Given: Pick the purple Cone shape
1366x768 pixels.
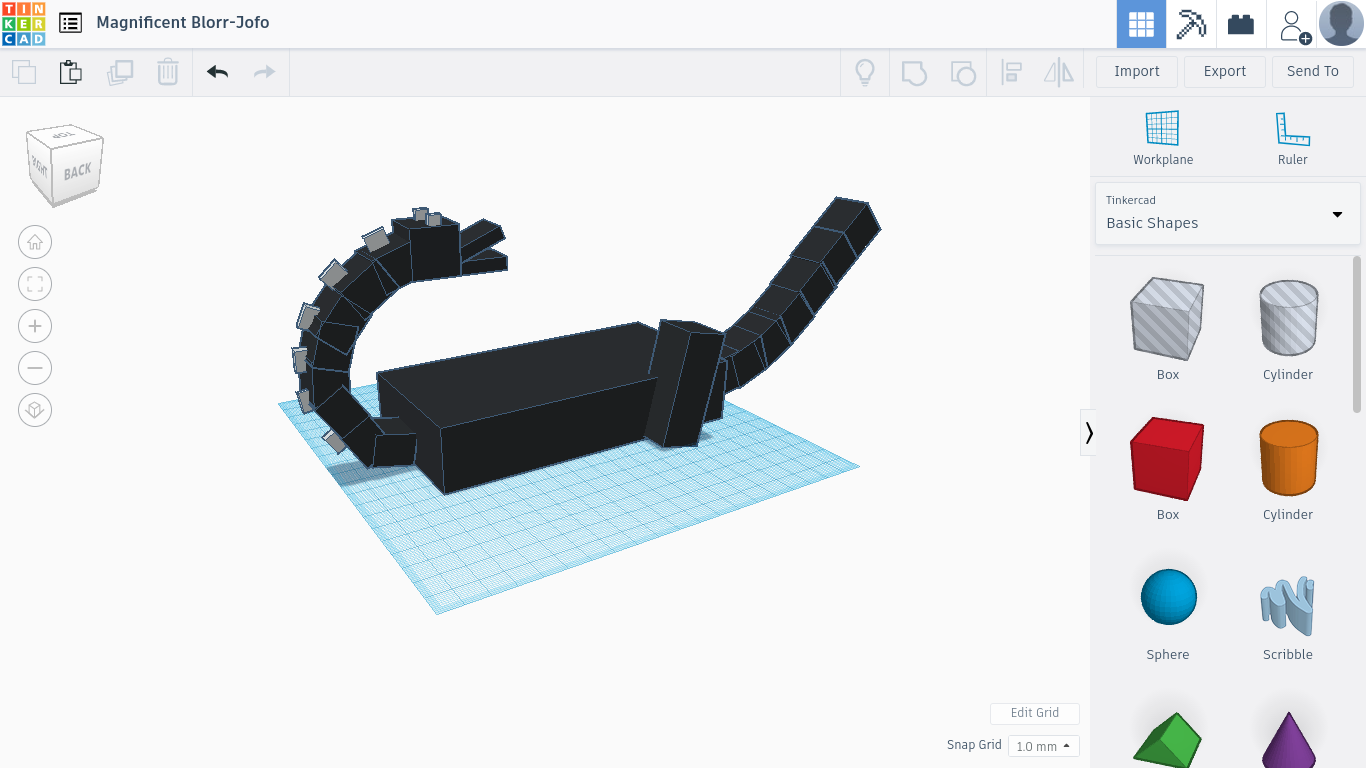Looking at the screenshot, I should click(x=1288, y=739).
